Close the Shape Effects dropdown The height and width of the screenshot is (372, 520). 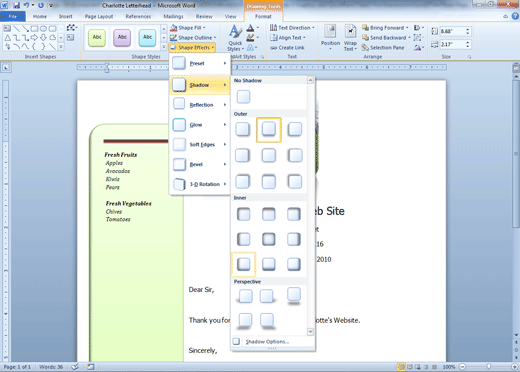192,48
